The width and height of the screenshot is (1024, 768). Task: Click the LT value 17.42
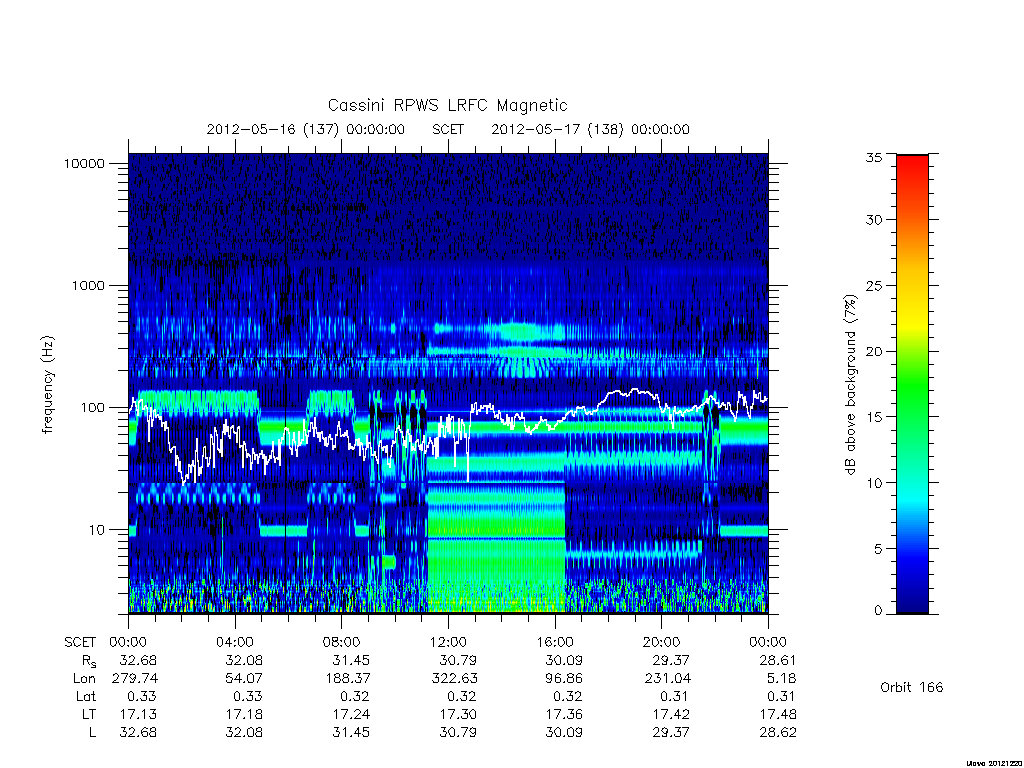tap(671, 714)
